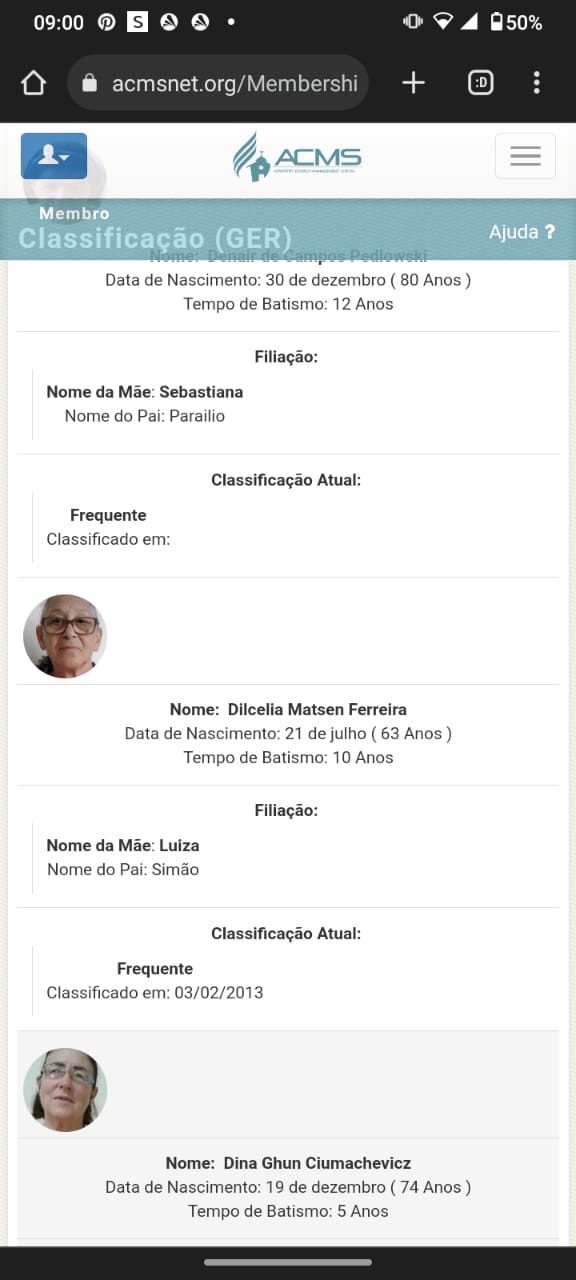Open the browser three-dot menu

(537, 83)
